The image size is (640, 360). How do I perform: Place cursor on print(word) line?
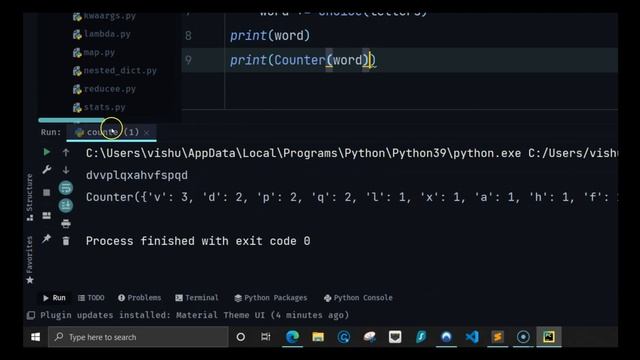coord(270,36)
